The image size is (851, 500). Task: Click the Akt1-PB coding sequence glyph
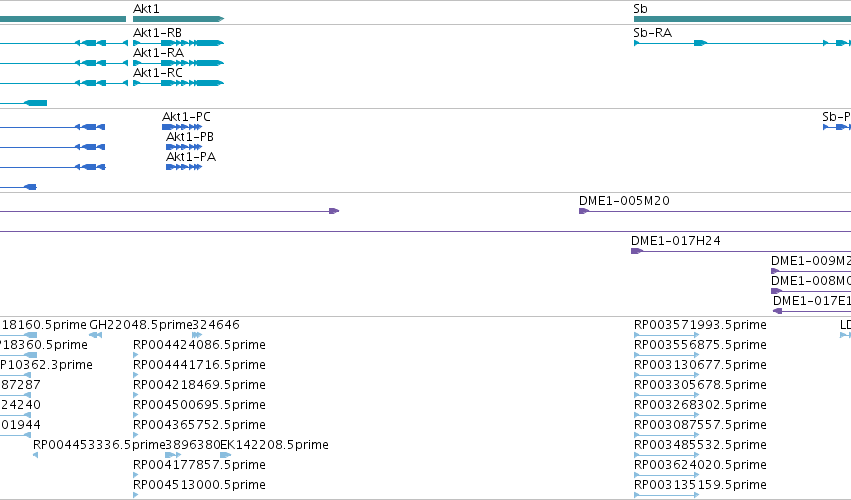(x=184, y=147)
